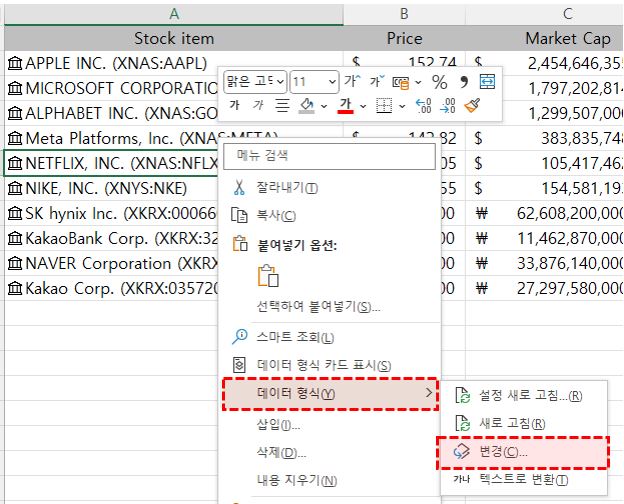This screenshot has width=624, height=504.
Task: Click the format painter brush
Action: [472, 106]
